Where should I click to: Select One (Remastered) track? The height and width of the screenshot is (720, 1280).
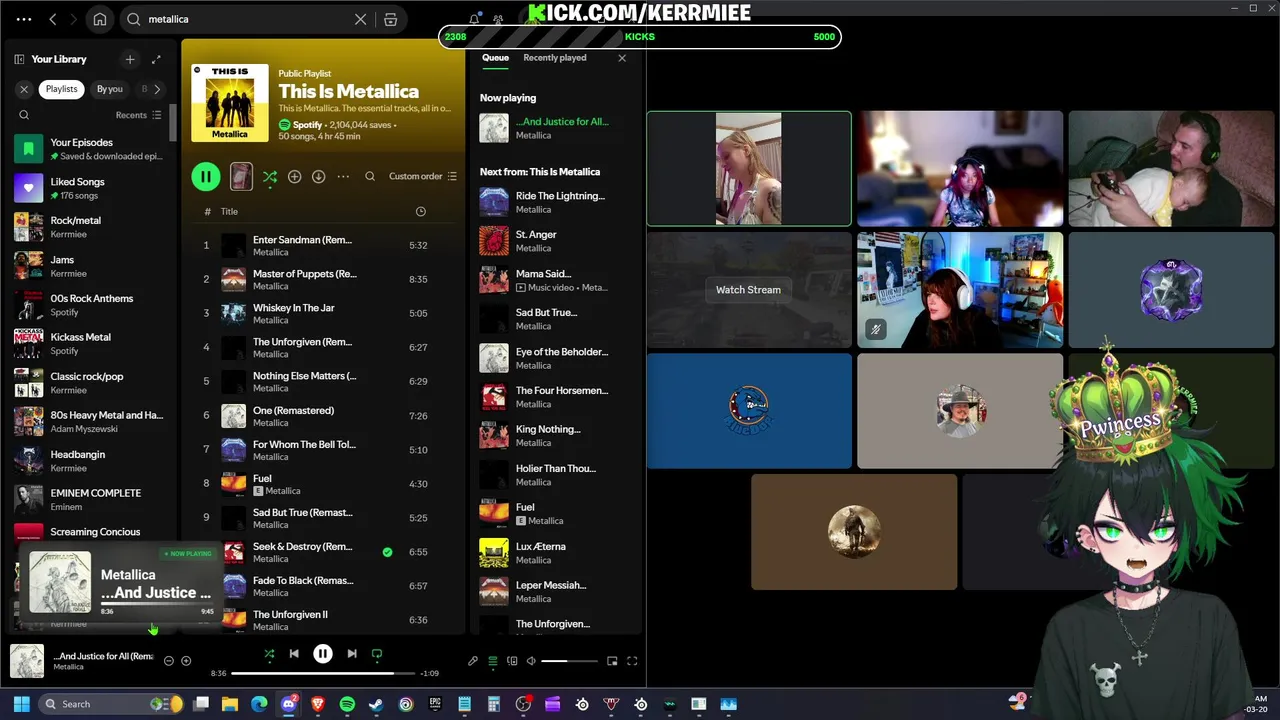tap(323, 416)
